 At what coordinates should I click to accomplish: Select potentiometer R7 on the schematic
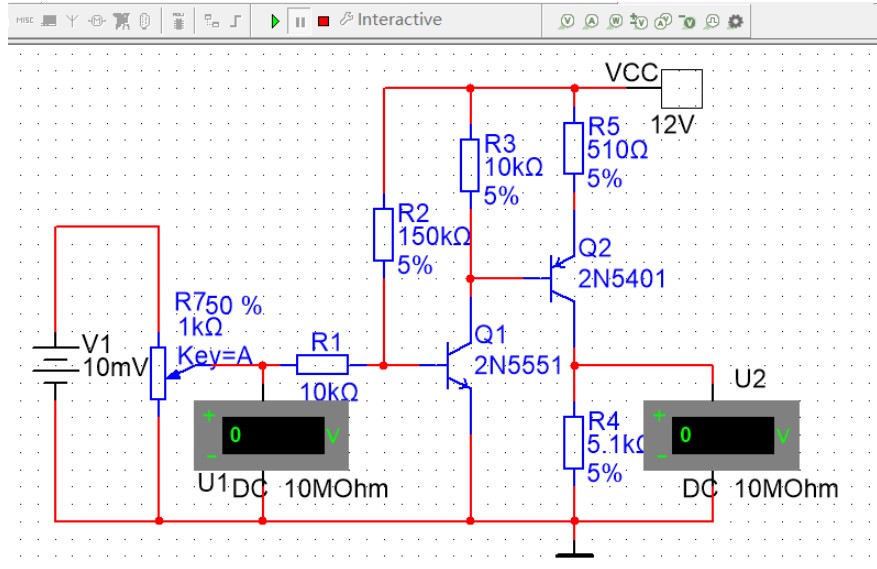(x=158, y=372)
